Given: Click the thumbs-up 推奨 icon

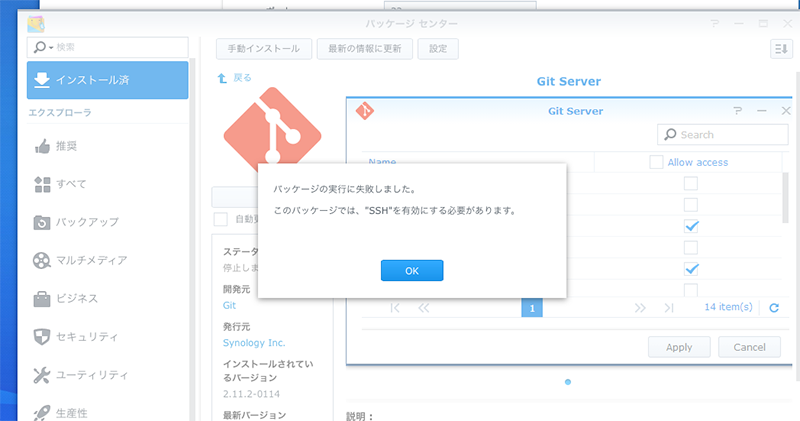Looking at the screenshot, I should click(42, 146).
